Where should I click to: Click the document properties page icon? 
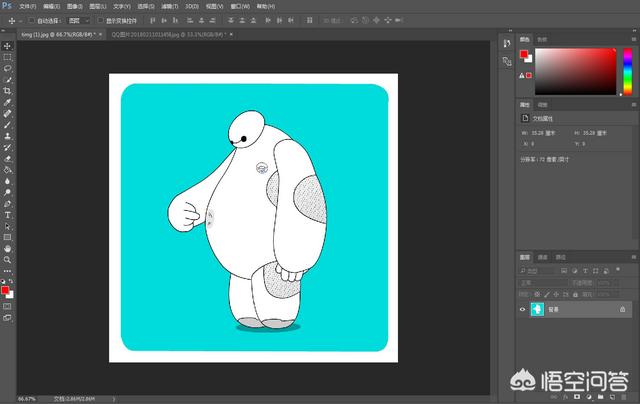pyautogui.click(x=525, y=118)
